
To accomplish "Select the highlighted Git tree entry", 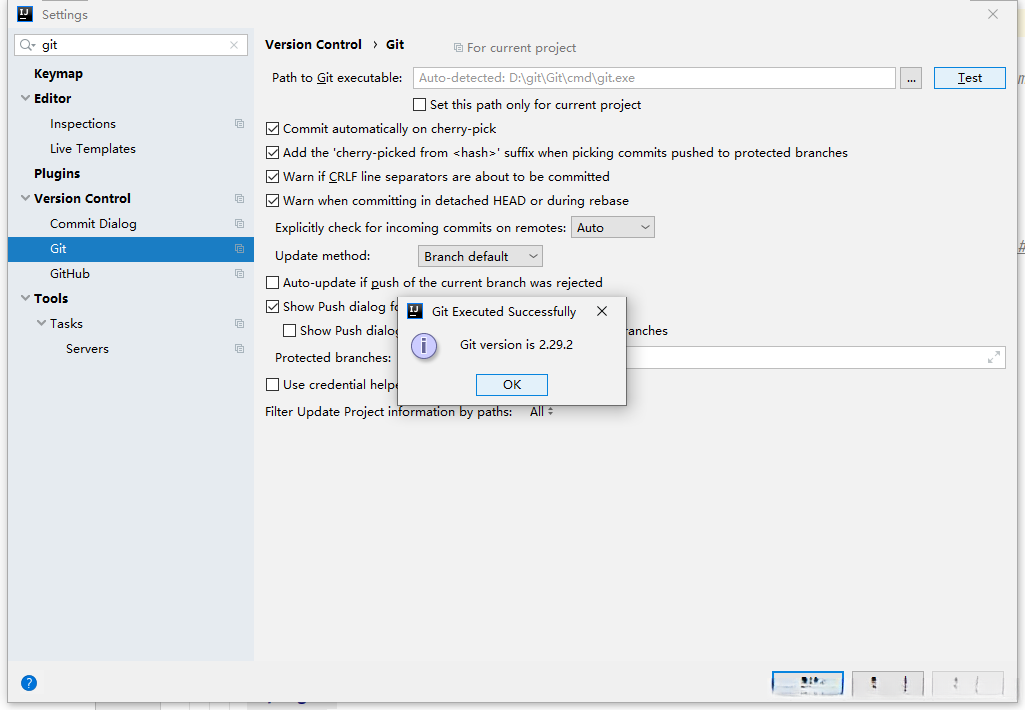I will coord(131,248).
